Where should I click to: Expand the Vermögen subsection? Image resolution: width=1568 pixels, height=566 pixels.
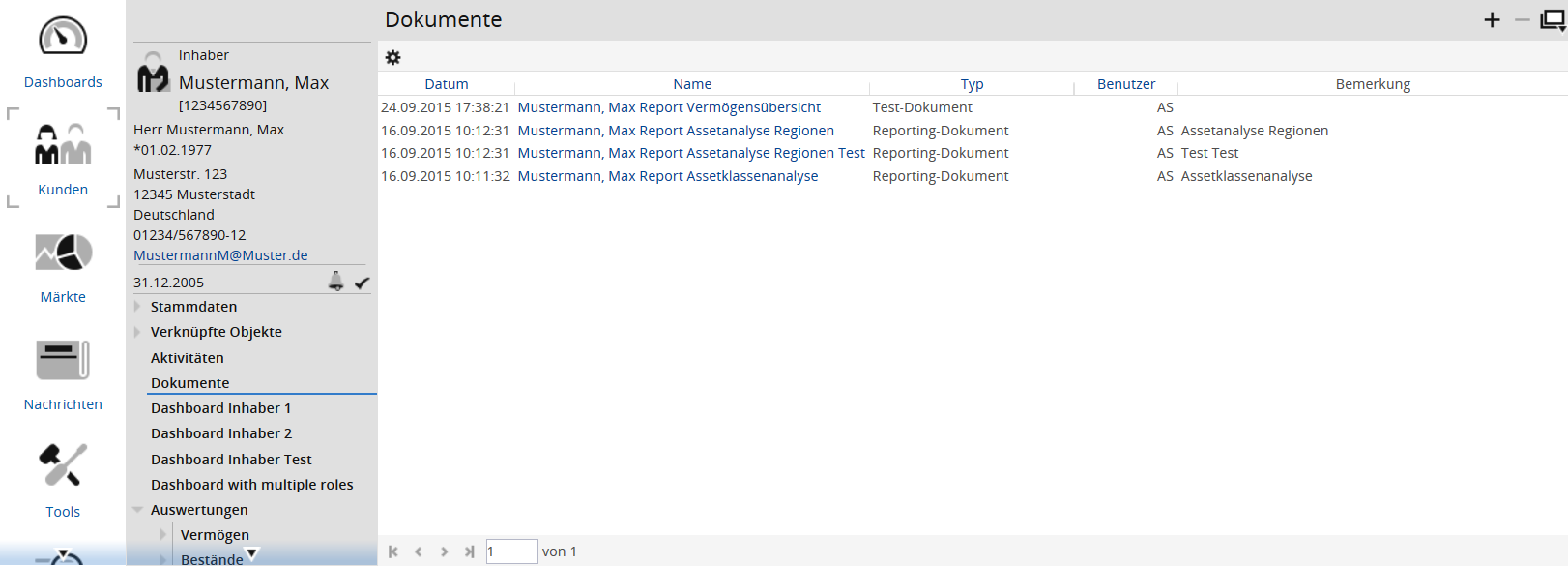pyautogui.click(x=163, y=535)
